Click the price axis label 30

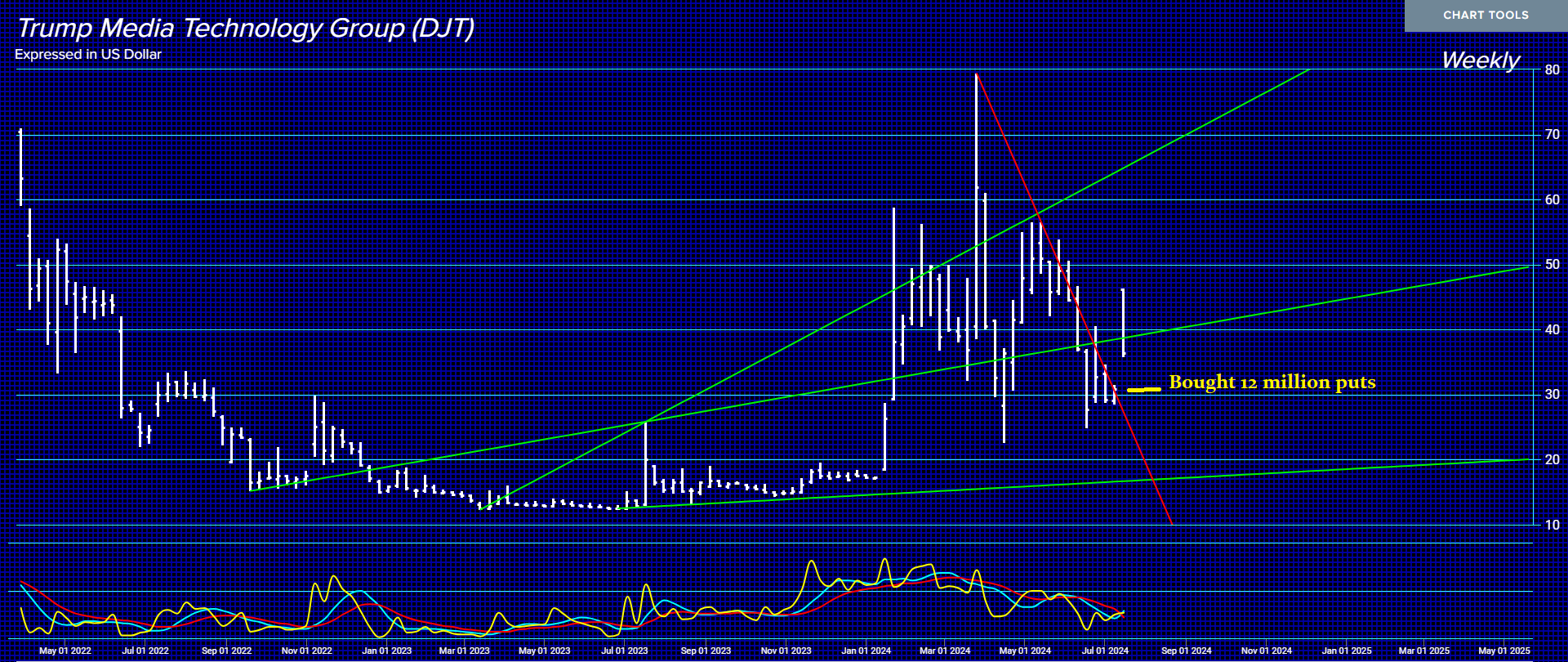[x=1552, y=395]
